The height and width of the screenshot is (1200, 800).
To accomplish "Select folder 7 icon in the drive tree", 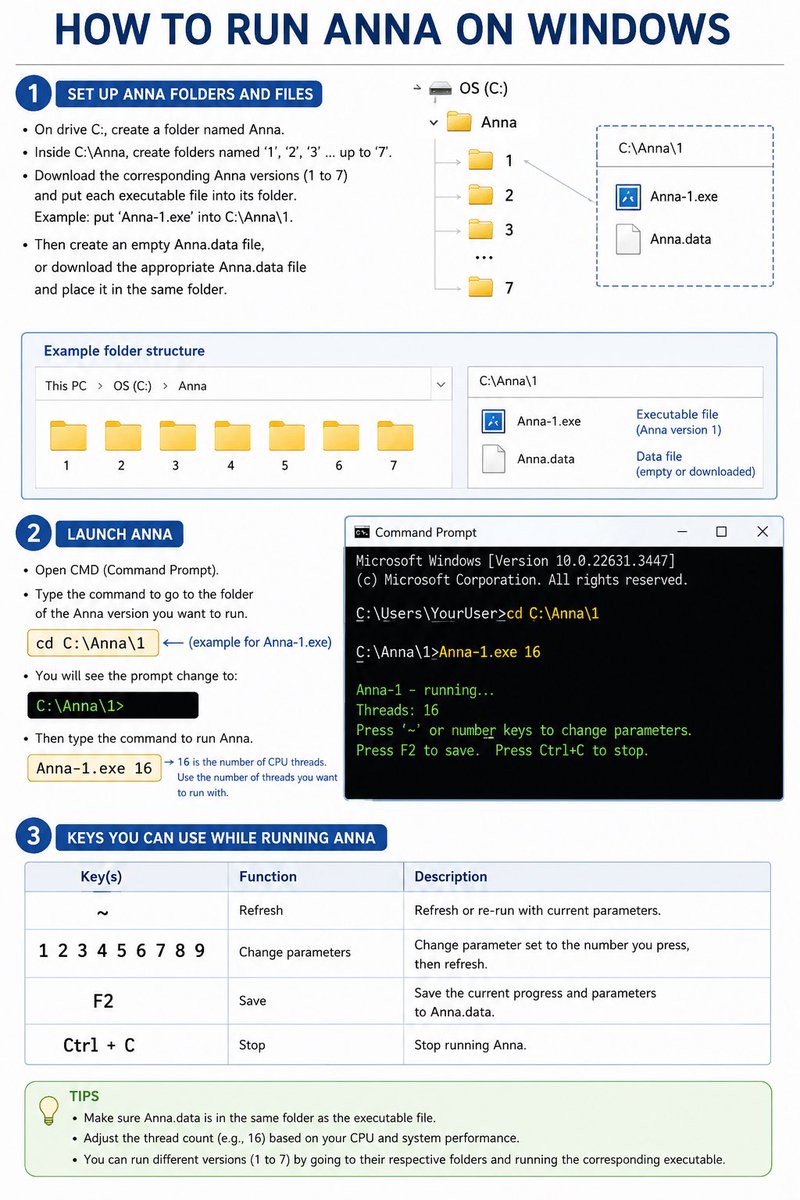I will click(481, 288).
